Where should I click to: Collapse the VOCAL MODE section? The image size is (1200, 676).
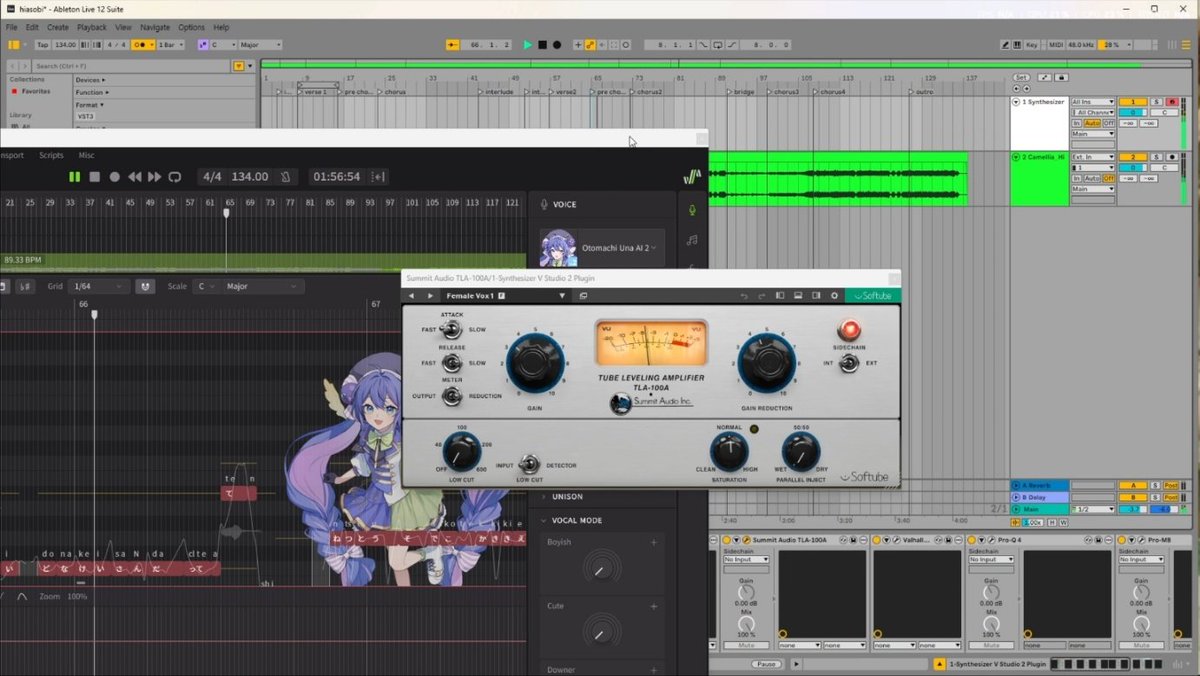pyautogui.click(x=544, y=520)
